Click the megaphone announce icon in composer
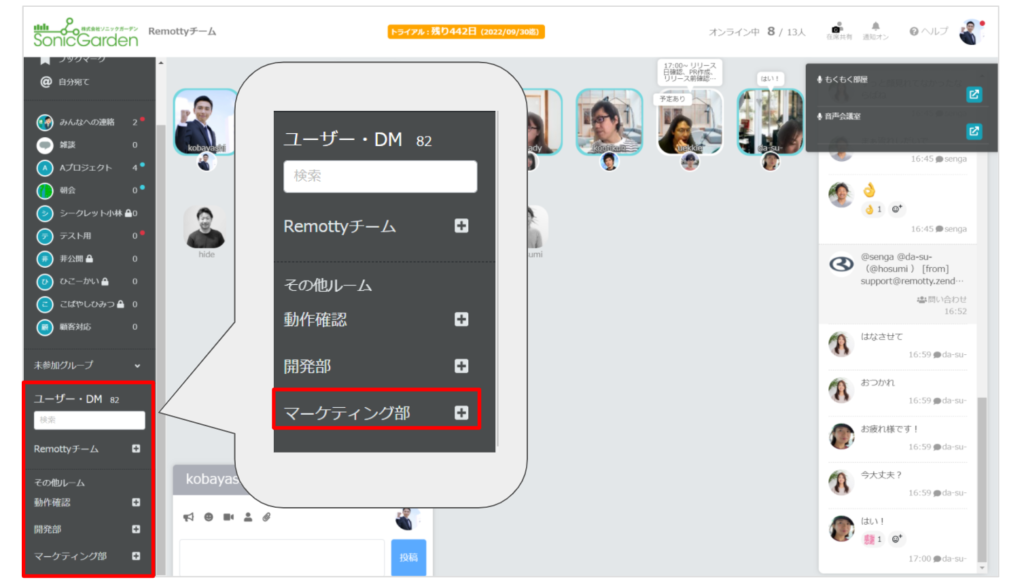This screenshot has width=1024, height=588. click(189, 517)
